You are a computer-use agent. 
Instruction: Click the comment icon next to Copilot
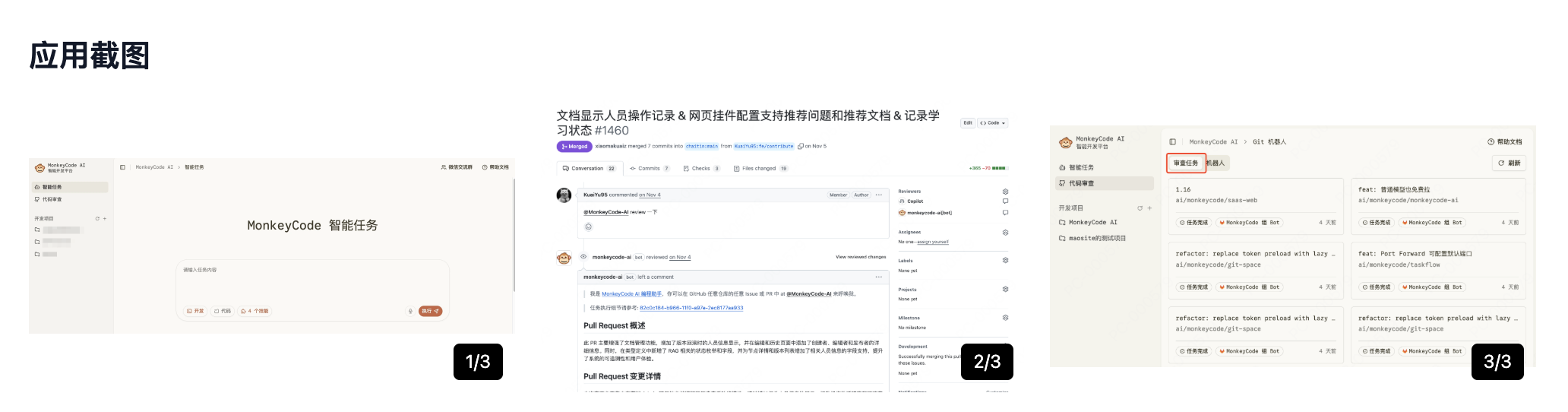(x=1005, y=201)
